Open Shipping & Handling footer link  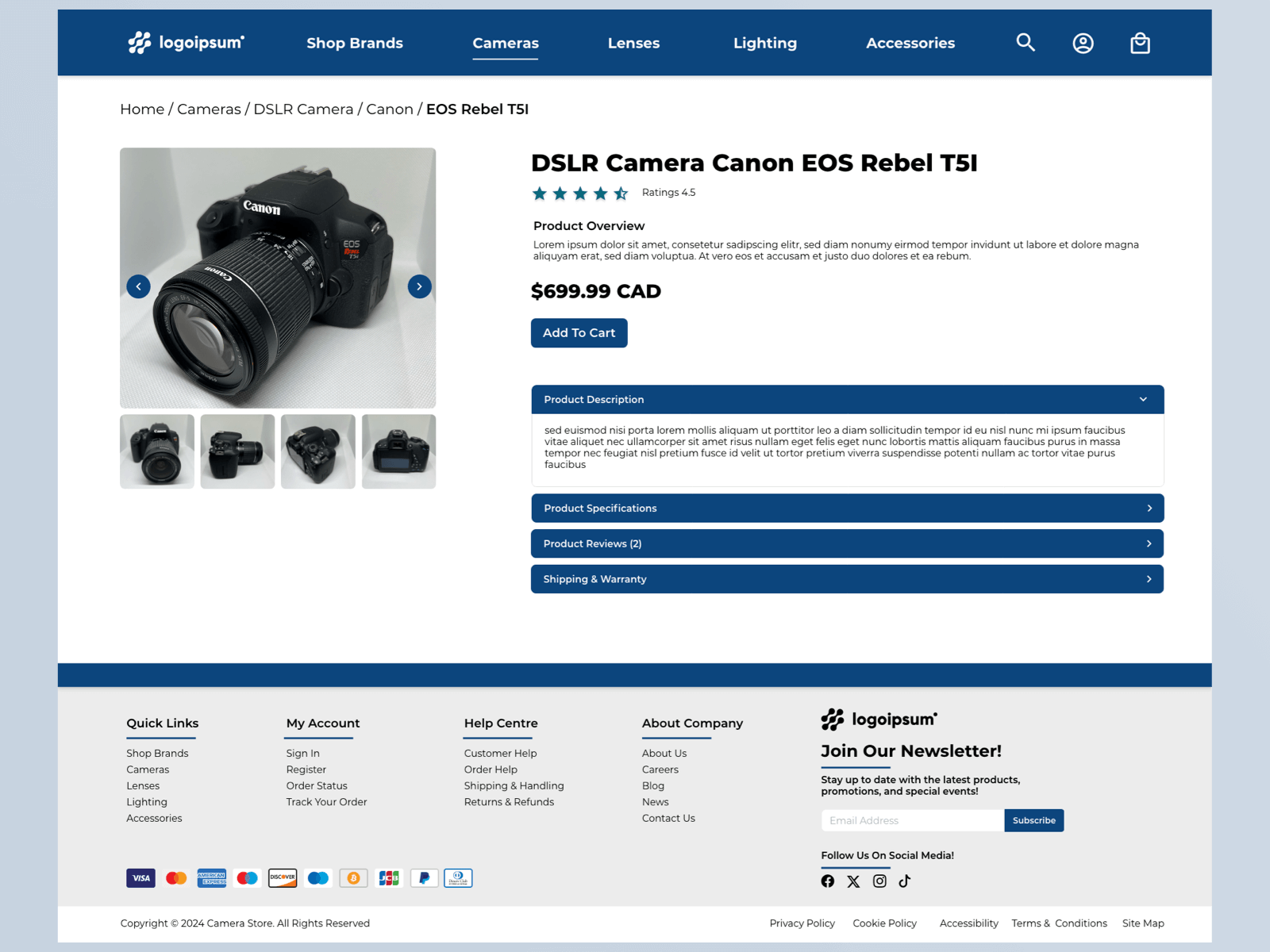pos(514,786)
